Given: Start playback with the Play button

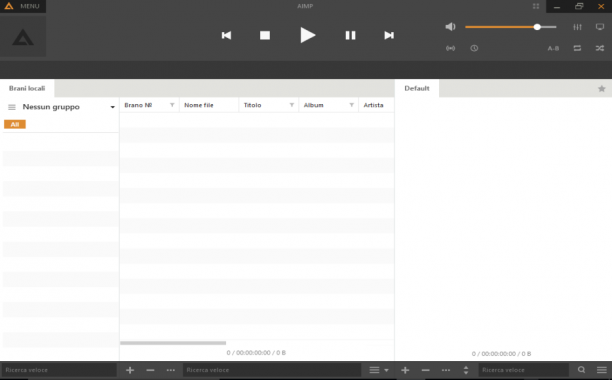Looking at the screenshot, I should click(308, 35).
